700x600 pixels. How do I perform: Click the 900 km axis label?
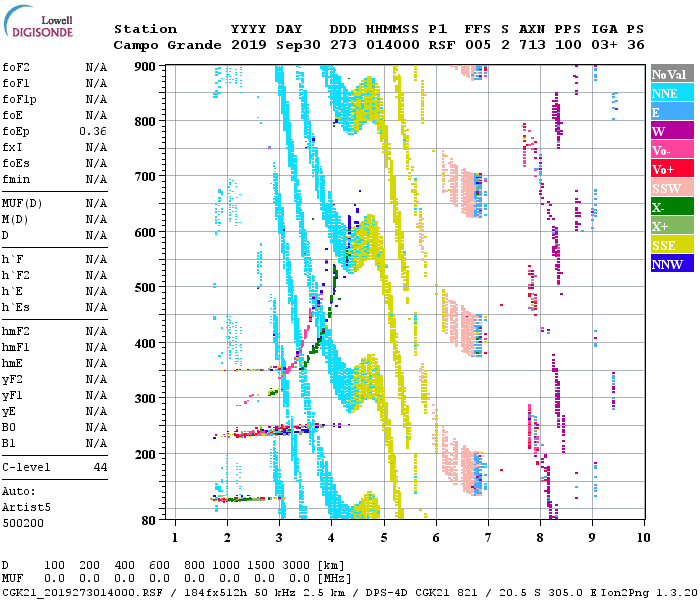click(x=145, y=67)
